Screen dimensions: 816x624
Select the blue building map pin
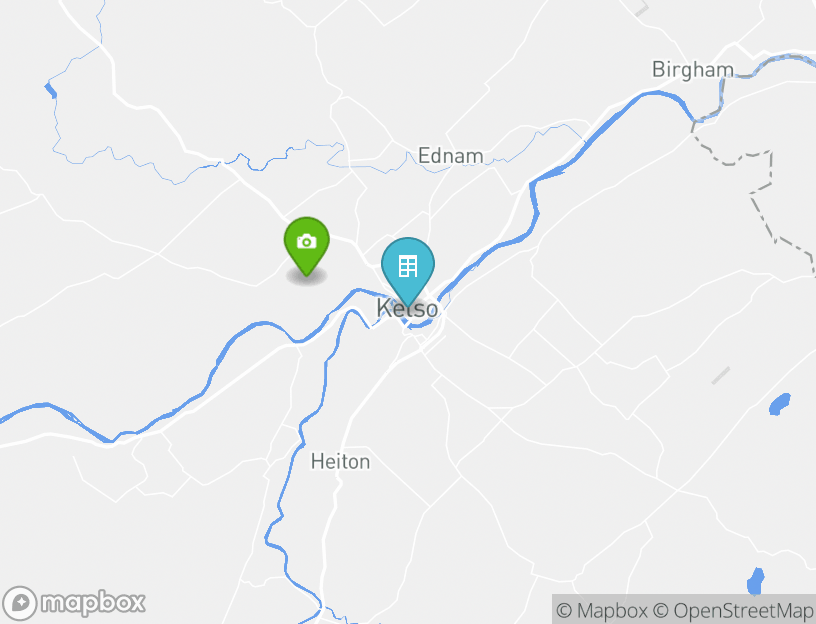pyautogui.click(x=408, y=270)
